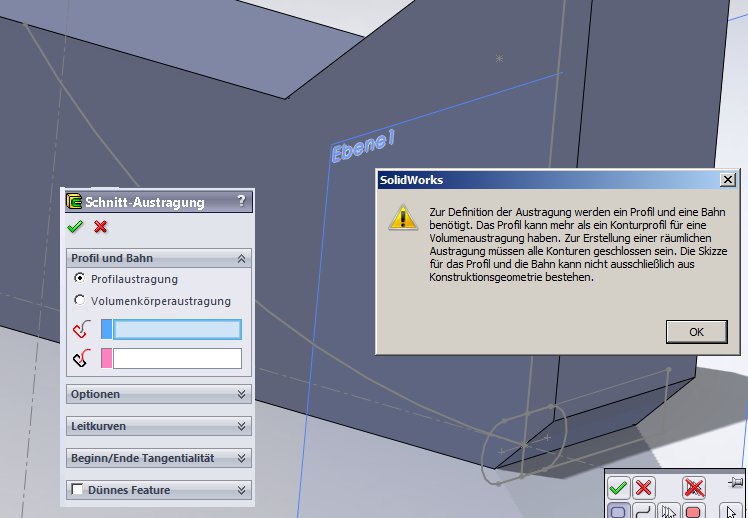748x518 pixels.
Task: Select the open loop curve selection tool
Action: (644, 511)
